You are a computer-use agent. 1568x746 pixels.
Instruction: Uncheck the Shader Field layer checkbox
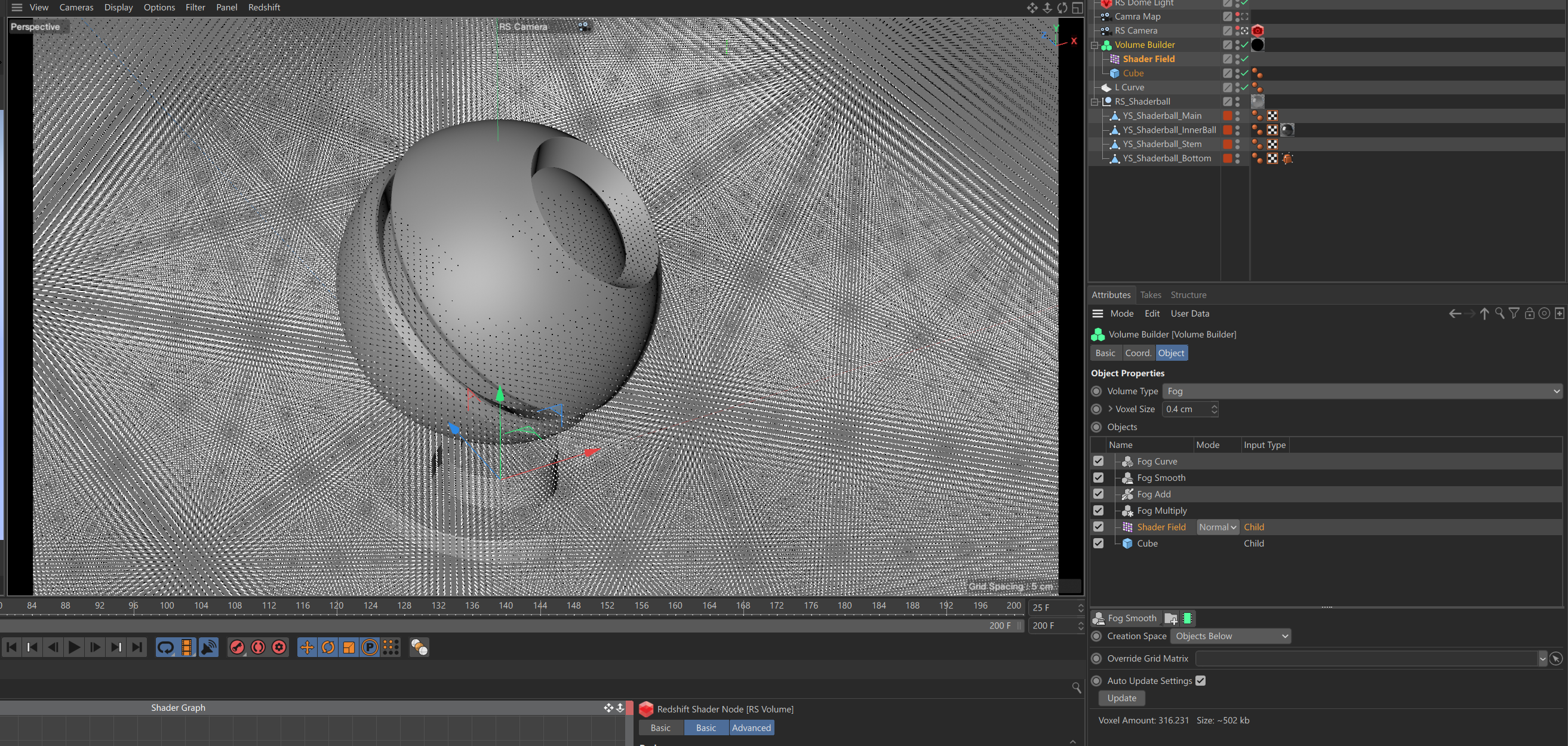[x=1098, y=527]
